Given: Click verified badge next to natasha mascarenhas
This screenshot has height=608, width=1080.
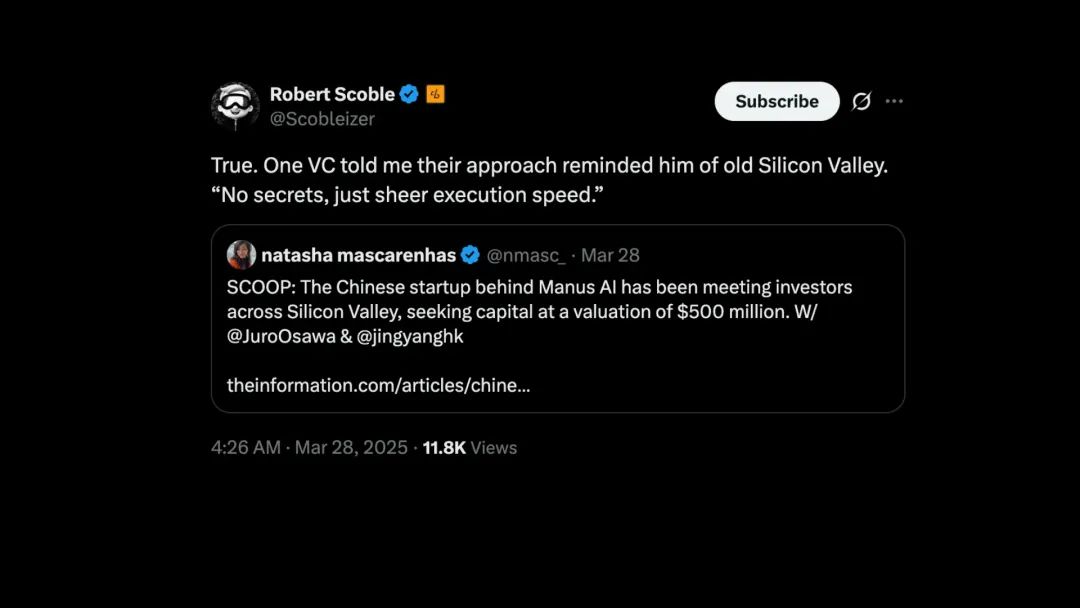Looking at the screenshot, I should [x=469, y=255].
